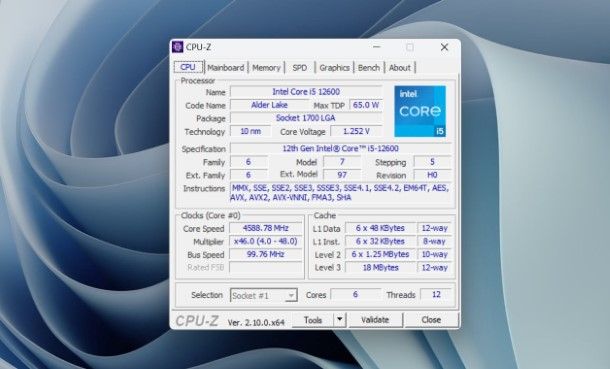Click the Ext. Model value 97
This screenshot has height=369, width=610.
pos(342,175)
